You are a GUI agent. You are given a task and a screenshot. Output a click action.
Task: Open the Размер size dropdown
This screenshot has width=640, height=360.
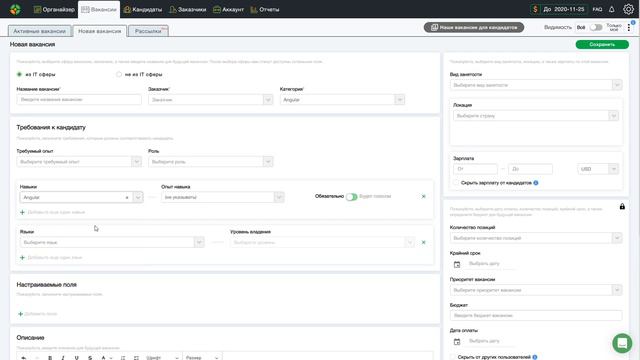click(202, 358)
